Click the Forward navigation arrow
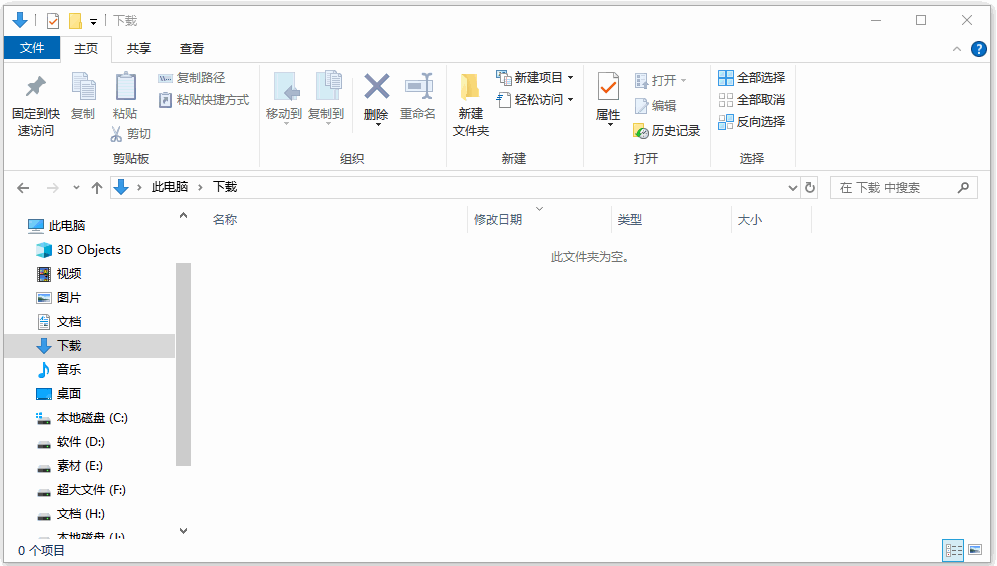Image resolution: width=997 pixels, height=566 pixels. 52,188
